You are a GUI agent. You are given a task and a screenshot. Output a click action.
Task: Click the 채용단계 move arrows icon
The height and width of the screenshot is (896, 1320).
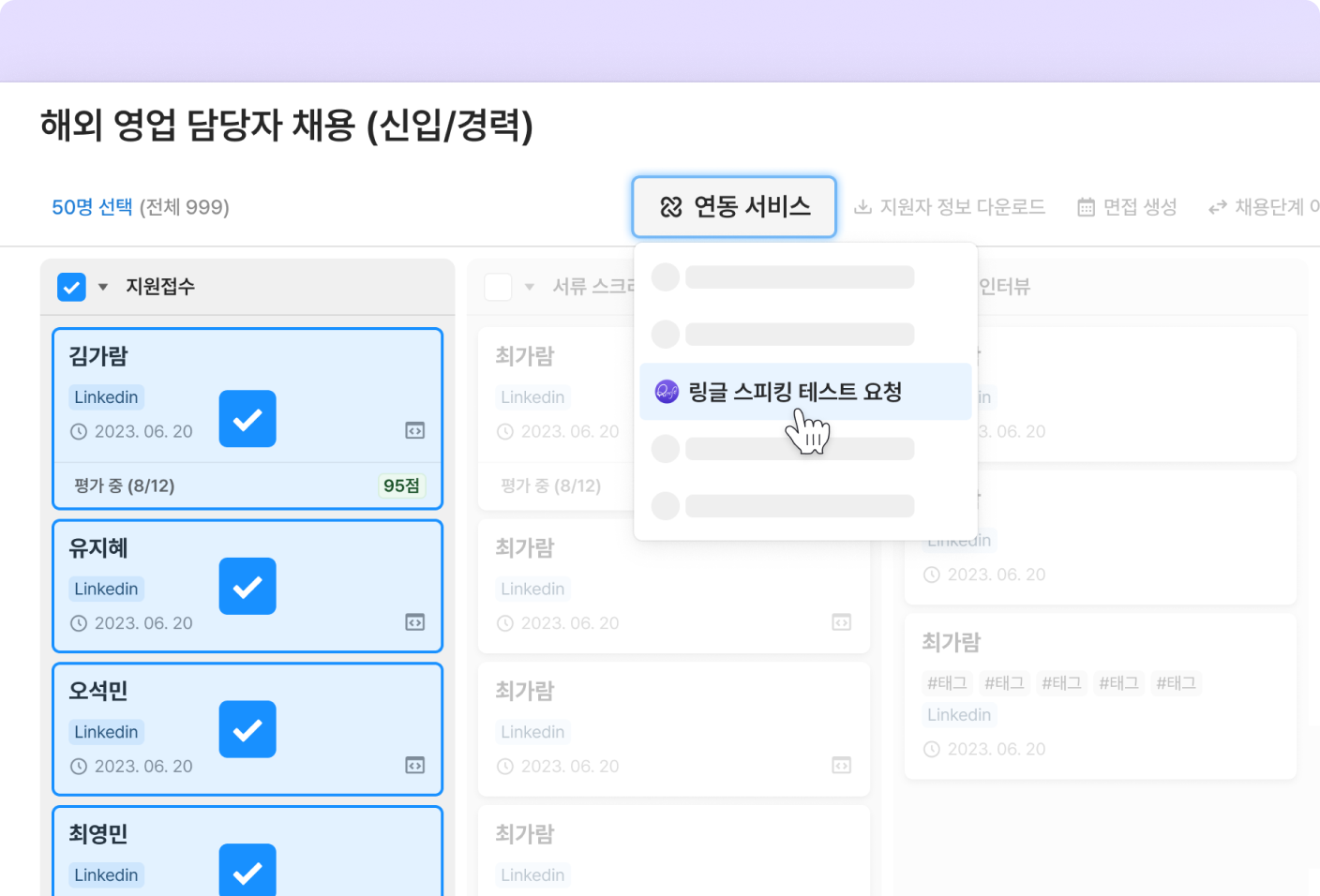click(x=1217, y=207)
